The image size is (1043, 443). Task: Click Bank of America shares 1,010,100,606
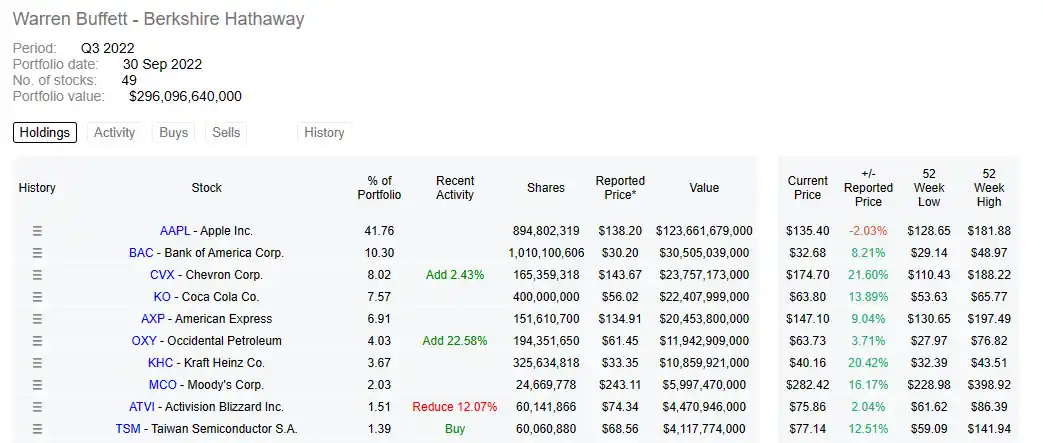546,253
